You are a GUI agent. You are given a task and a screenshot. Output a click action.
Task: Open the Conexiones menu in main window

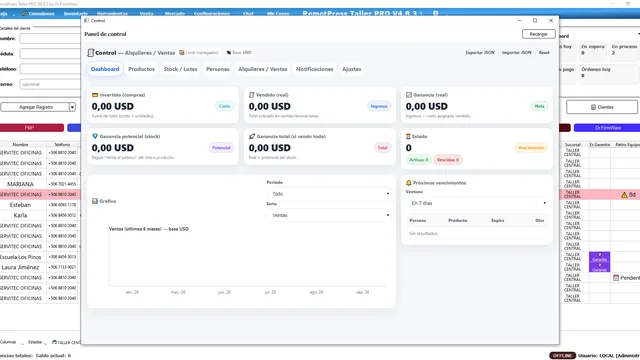click(38, 13)
